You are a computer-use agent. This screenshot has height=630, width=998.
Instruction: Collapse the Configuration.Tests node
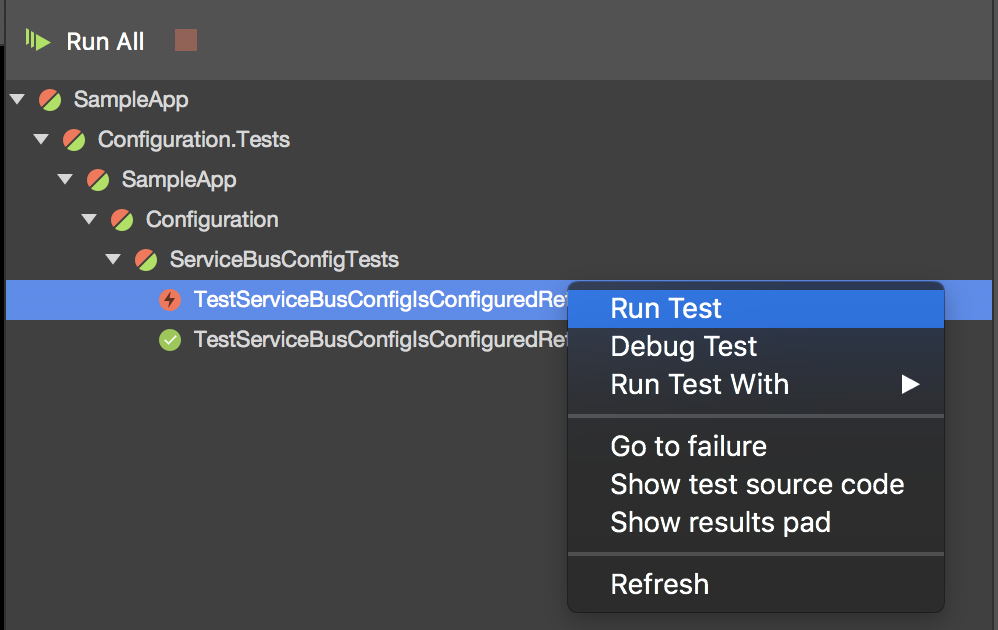40,139
